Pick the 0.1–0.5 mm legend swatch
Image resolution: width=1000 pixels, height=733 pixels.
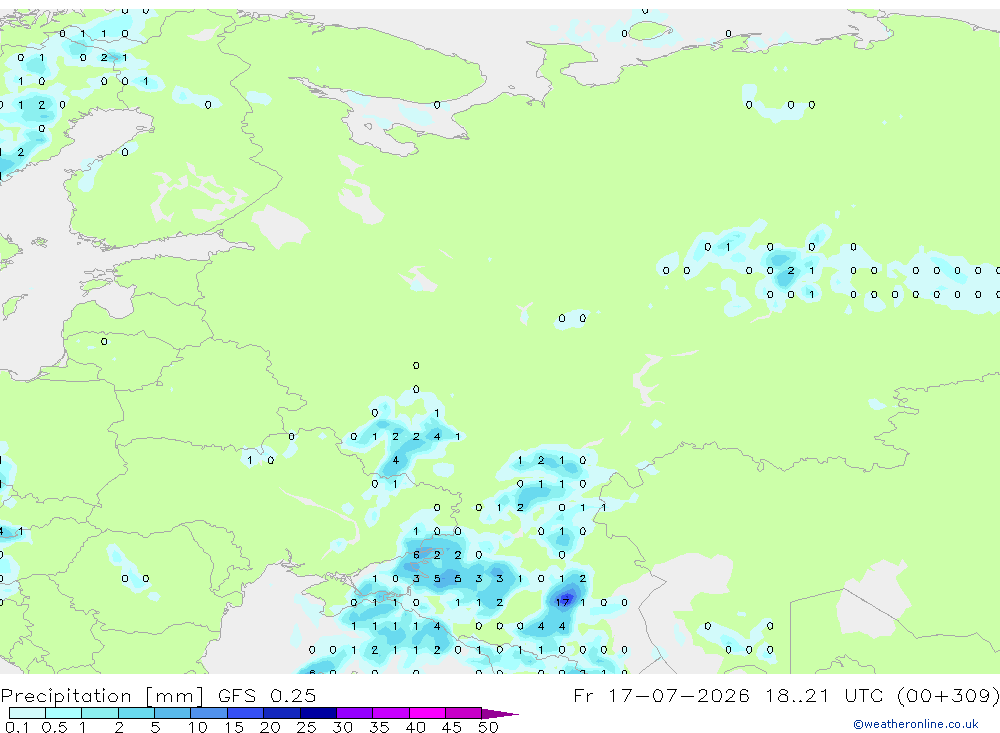click(27, 713)
